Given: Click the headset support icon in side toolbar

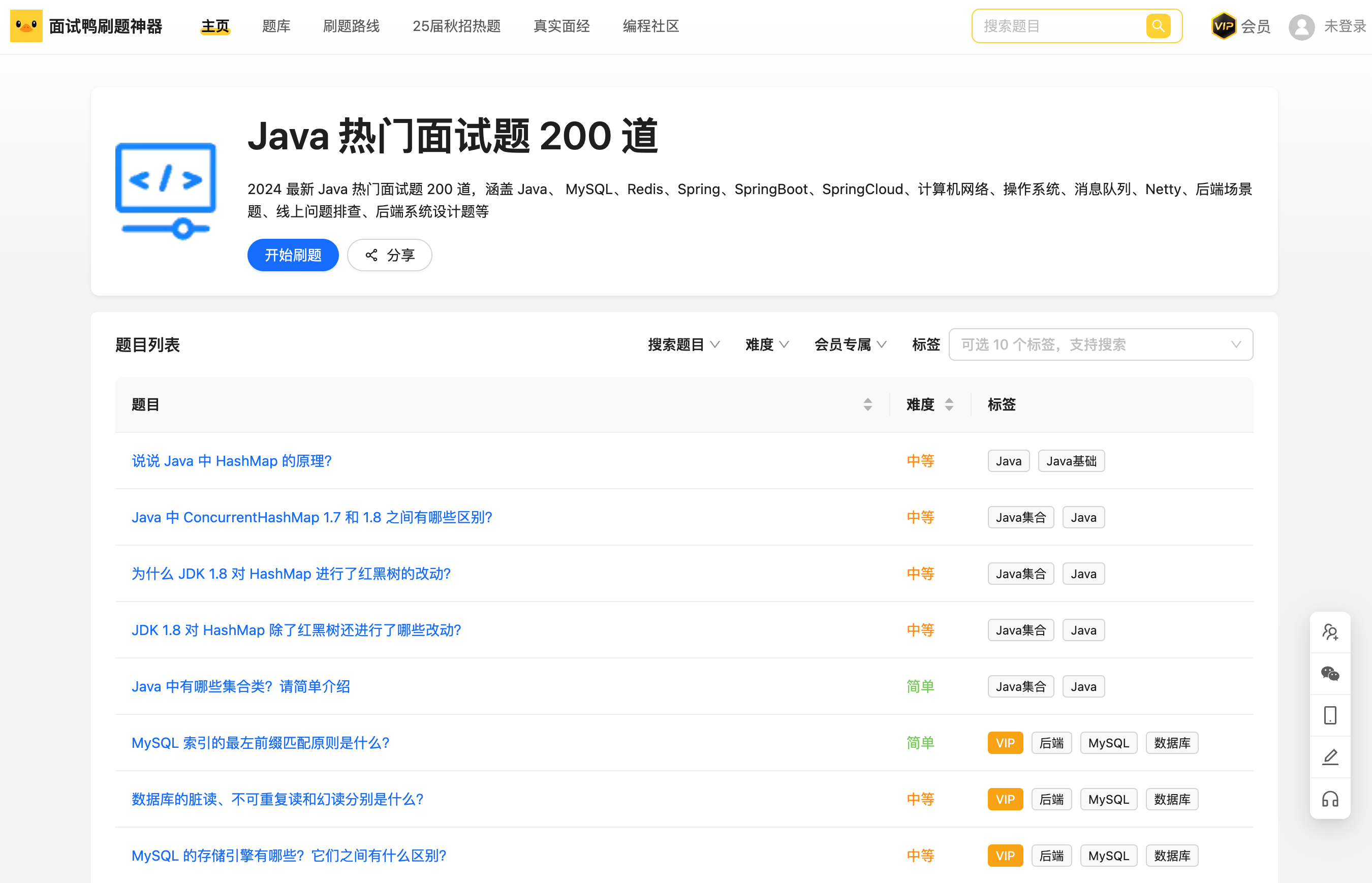Looking at the screenshot, I should [1330, 799].
